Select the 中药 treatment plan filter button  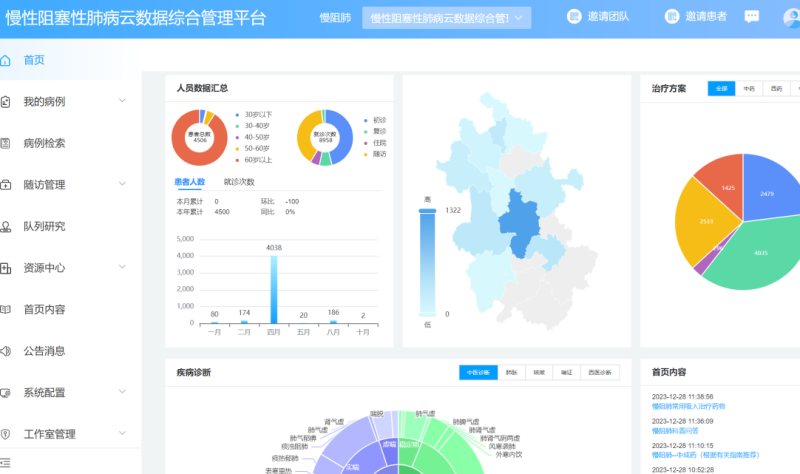pyautogui.click(x=749, y=89)
